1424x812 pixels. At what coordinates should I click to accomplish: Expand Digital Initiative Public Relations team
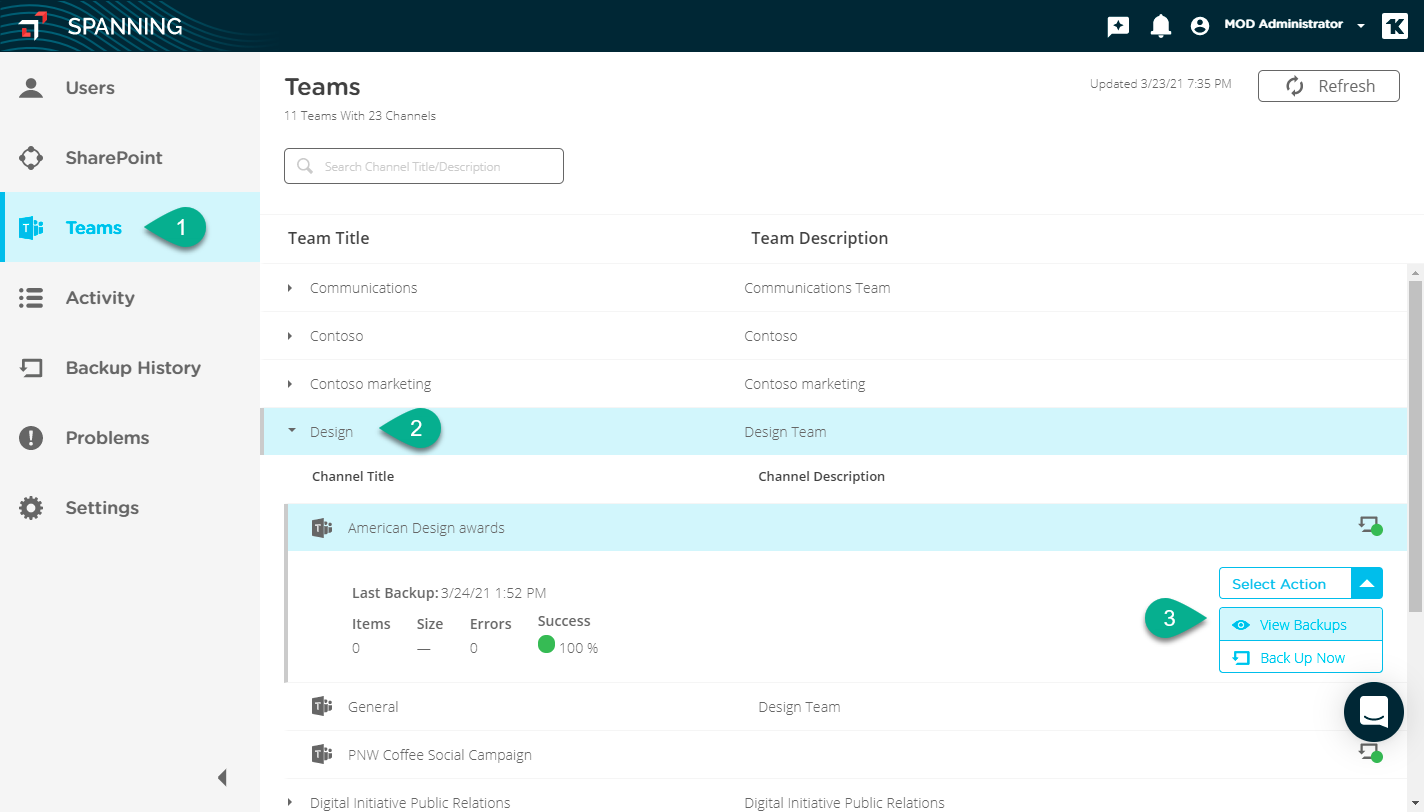click(x=290, y=802)
